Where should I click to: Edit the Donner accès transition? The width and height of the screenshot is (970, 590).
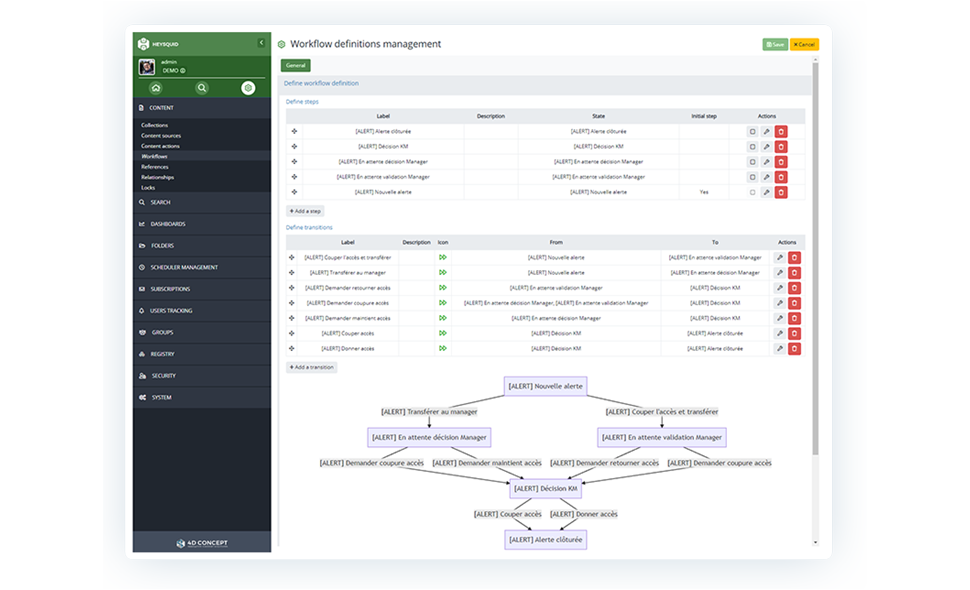point(780,348)
